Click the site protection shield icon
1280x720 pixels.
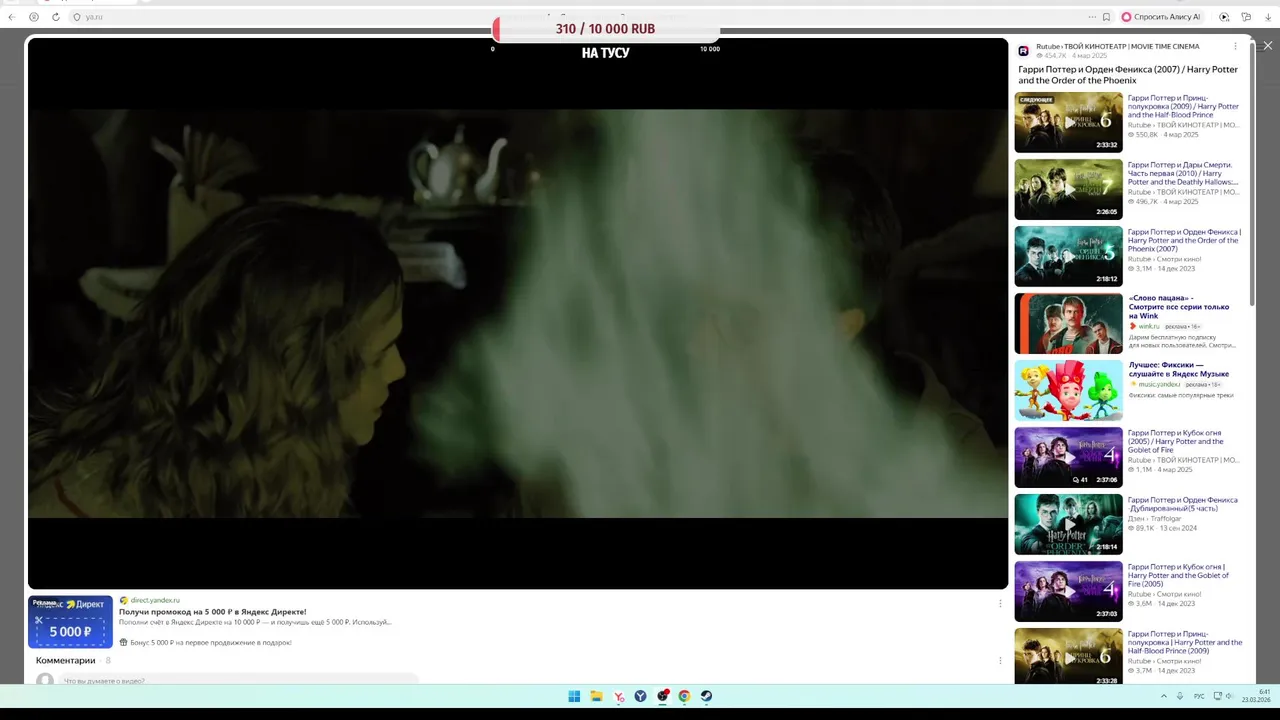coord(77,17)
